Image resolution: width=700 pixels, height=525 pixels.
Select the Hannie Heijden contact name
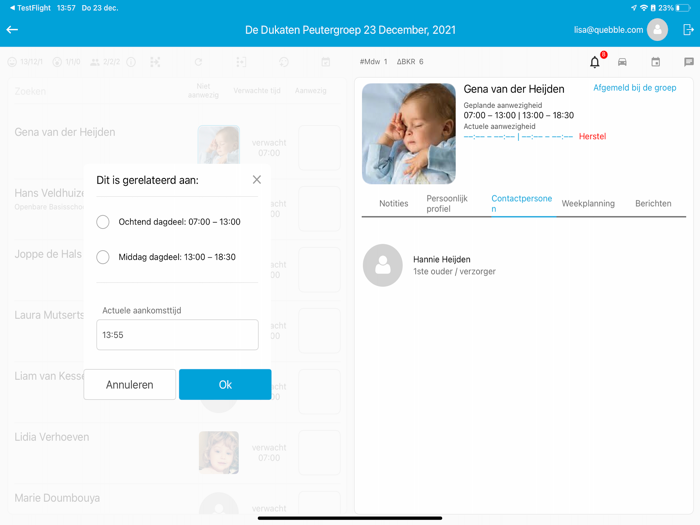pyautogui.click(x=442, y=259)
